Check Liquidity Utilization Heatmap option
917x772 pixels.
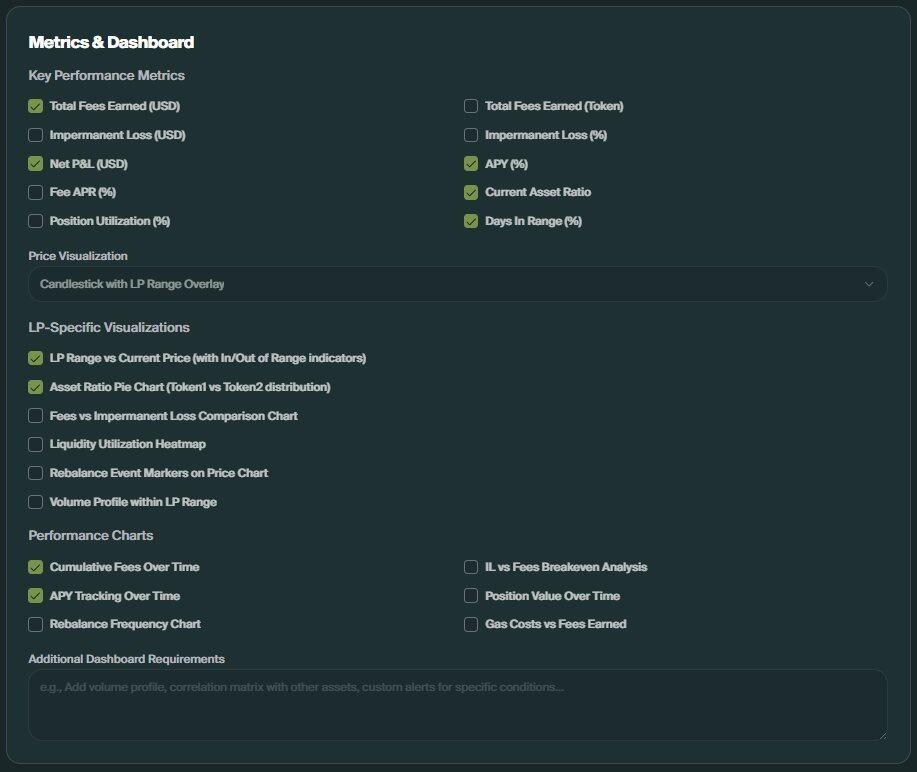tap(36, 444)
